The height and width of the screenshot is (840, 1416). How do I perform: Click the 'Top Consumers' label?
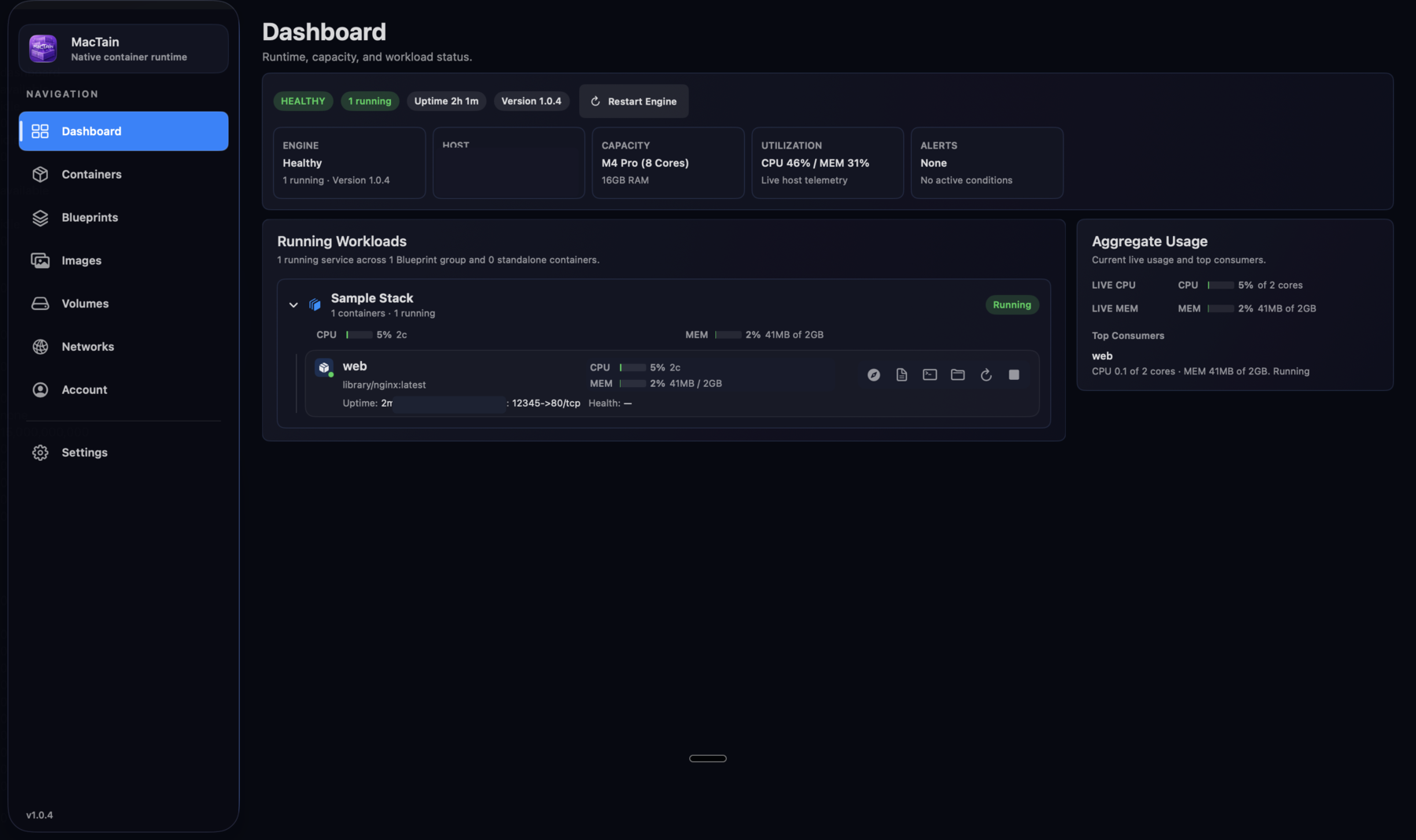coord(1128,336)
